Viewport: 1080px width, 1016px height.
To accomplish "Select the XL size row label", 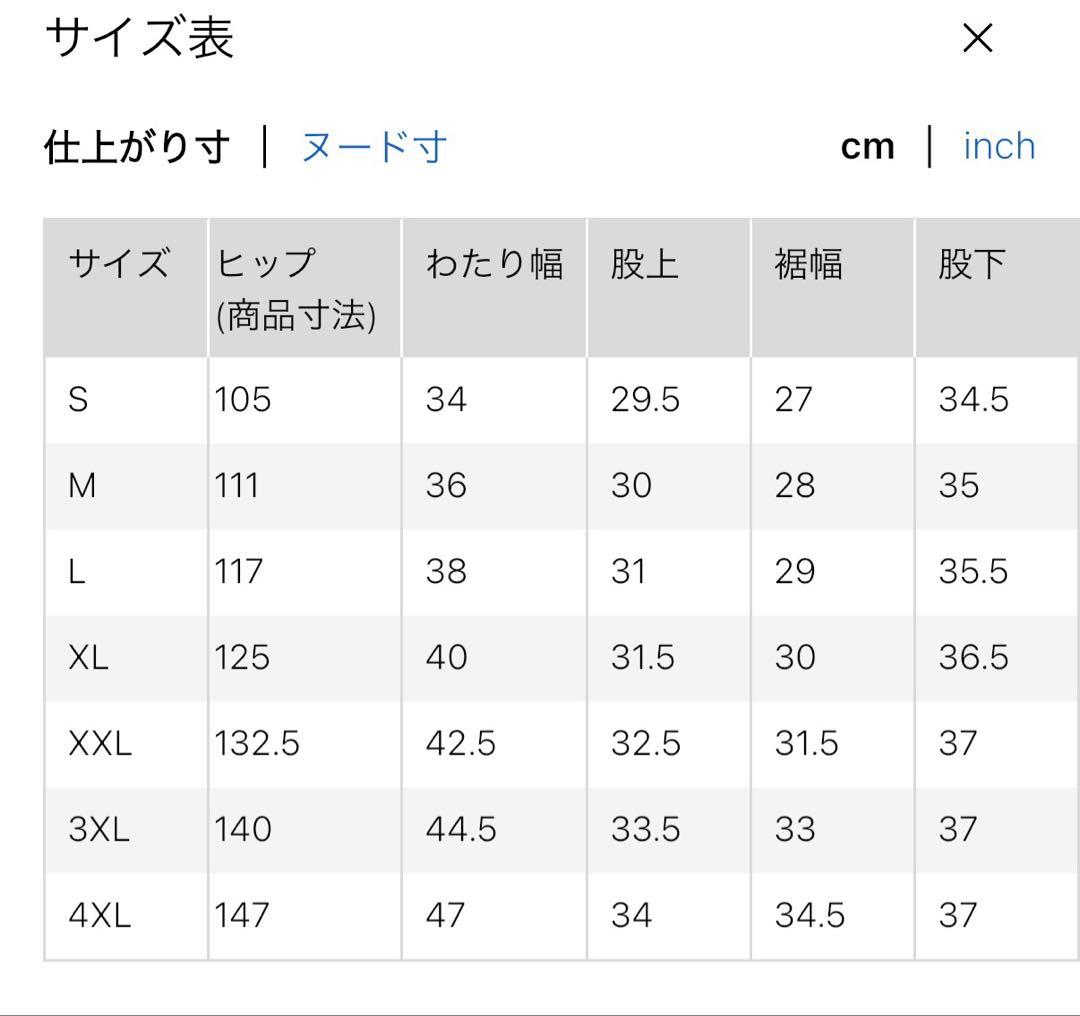I will pyautogui.click(x=88, y=657).
